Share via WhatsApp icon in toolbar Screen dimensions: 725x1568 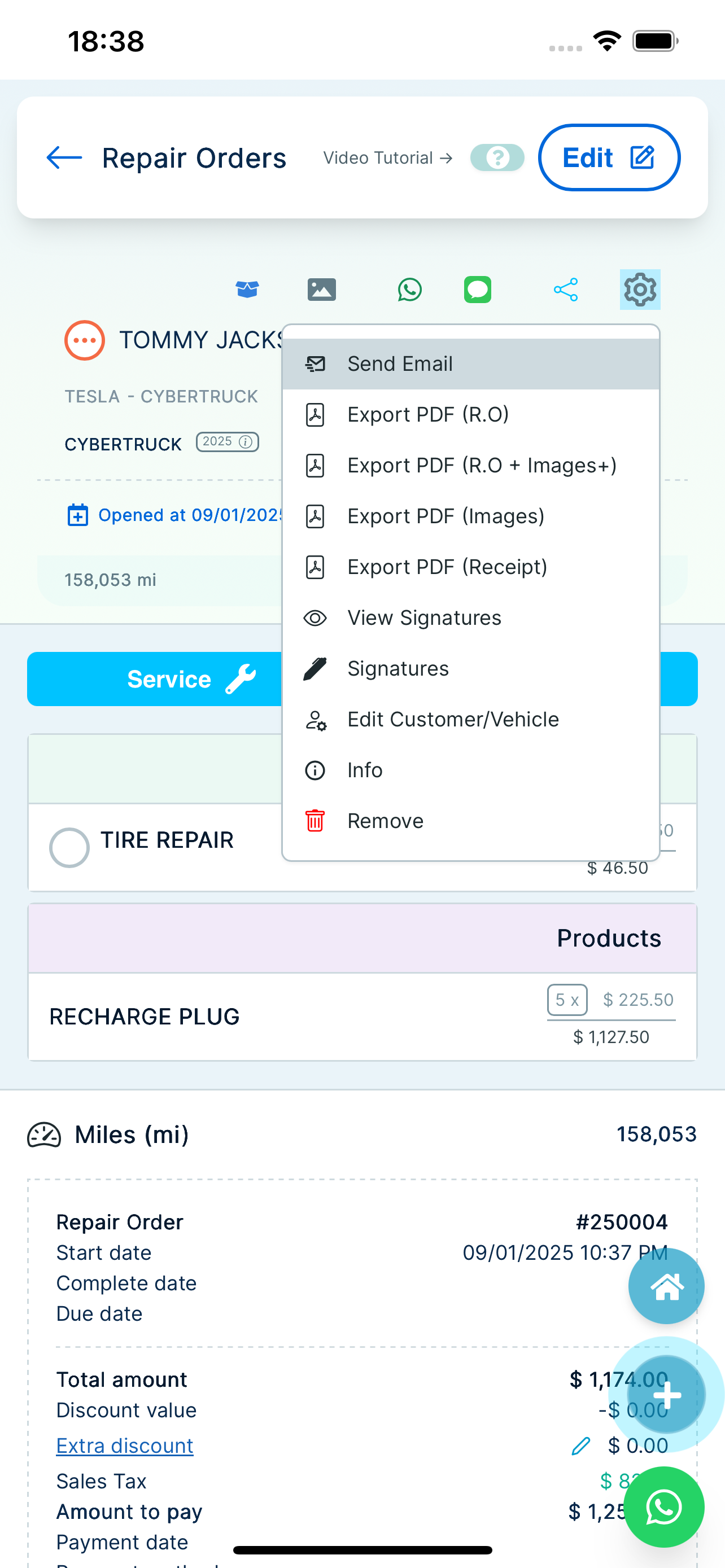[410, 290]
